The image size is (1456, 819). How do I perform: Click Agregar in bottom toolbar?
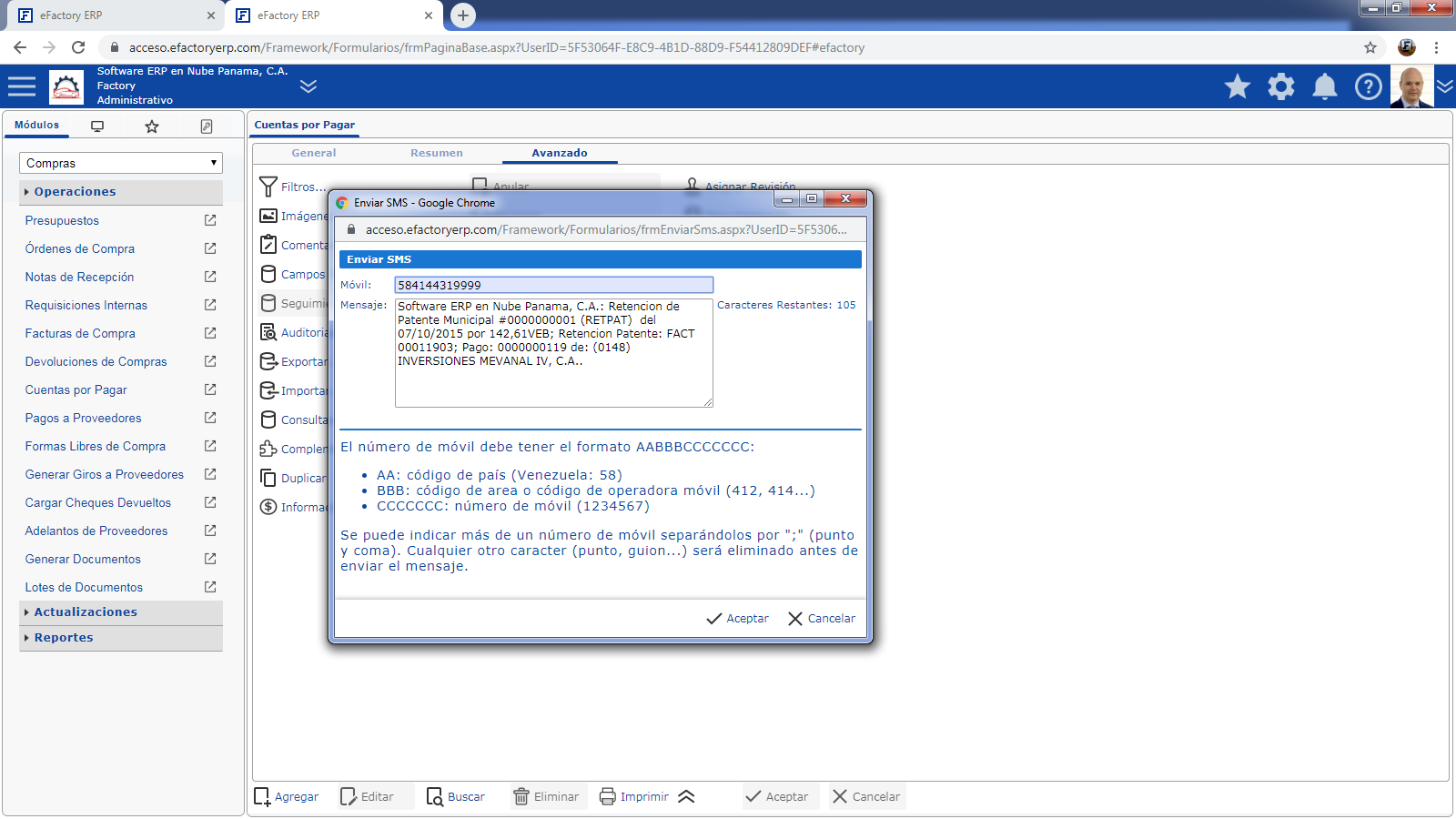pyautogui.click(x=287, y=797)
